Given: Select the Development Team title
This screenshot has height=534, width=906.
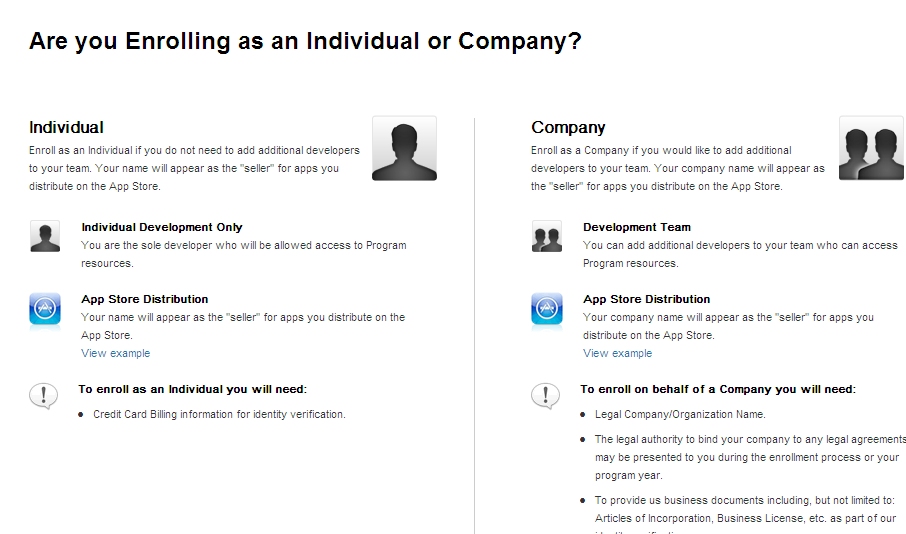Looking at the screenshot, I should (x=637, y=227).
